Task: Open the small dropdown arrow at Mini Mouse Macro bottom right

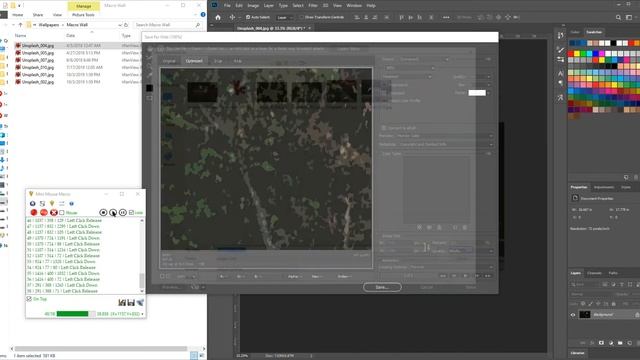Action: 142,314
